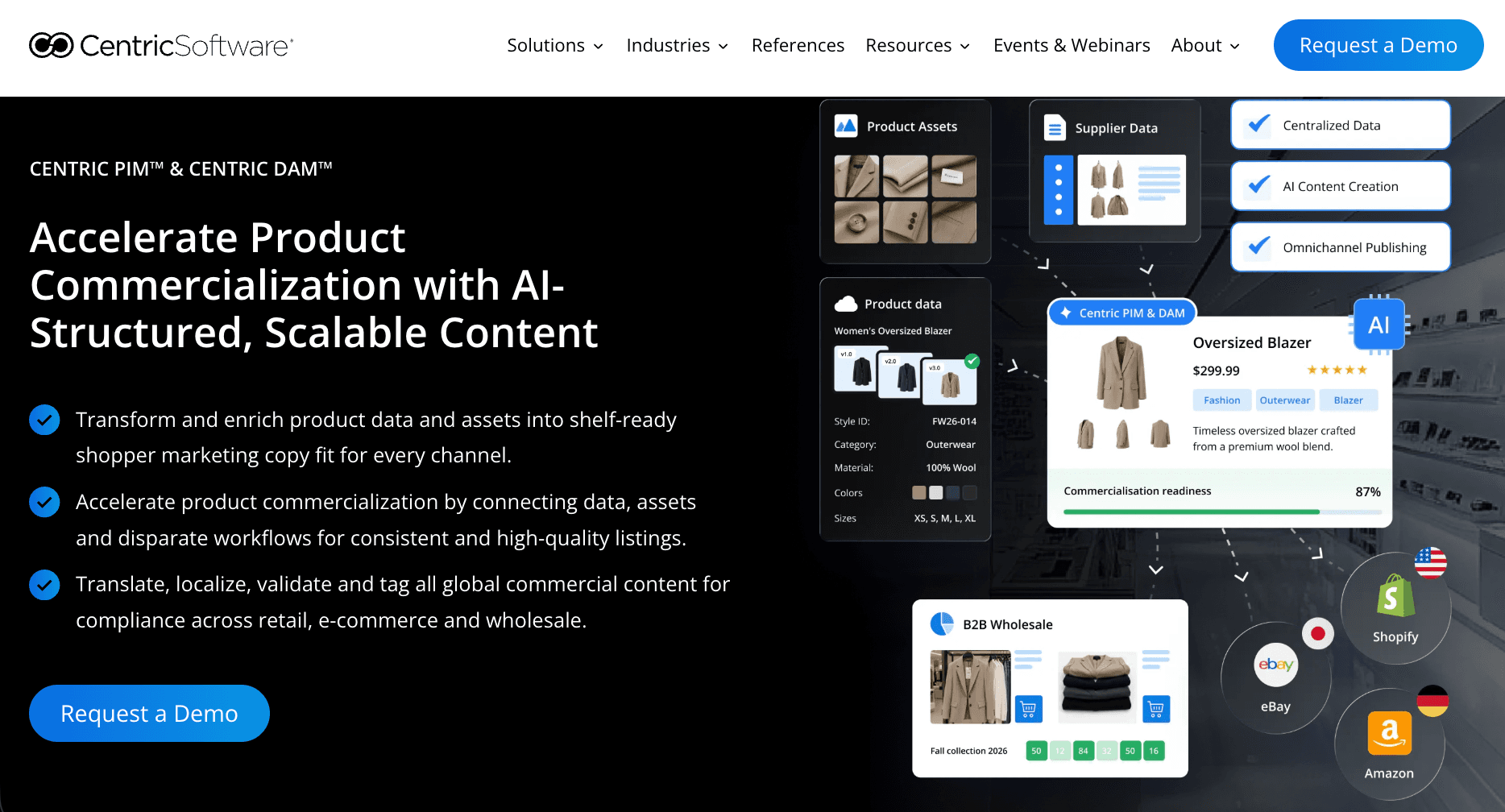Click the price $299.99
Screen dimensions: 1505x812
(x=1217, y=371)
